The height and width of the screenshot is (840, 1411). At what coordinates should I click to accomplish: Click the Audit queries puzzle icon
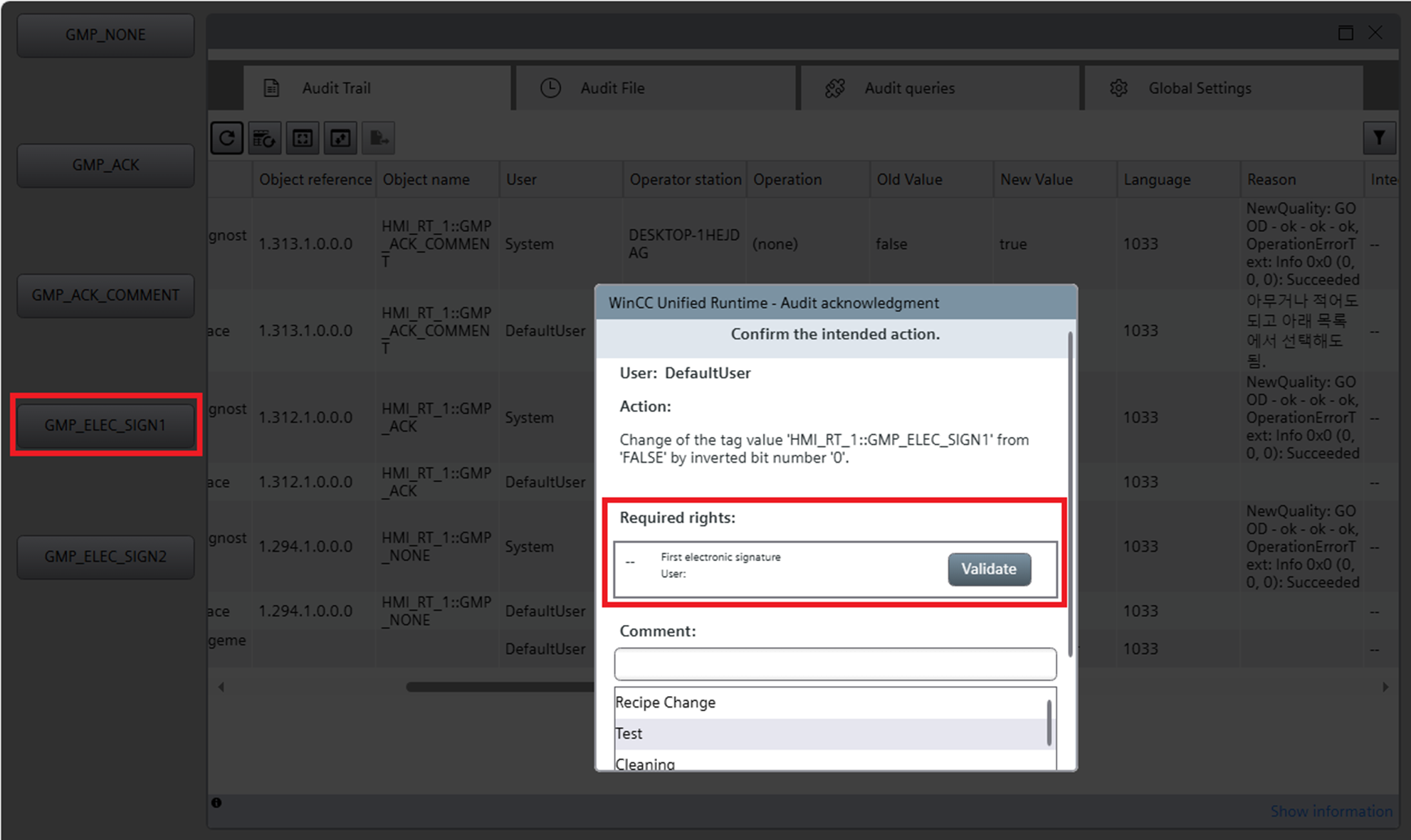click(834, 88)
